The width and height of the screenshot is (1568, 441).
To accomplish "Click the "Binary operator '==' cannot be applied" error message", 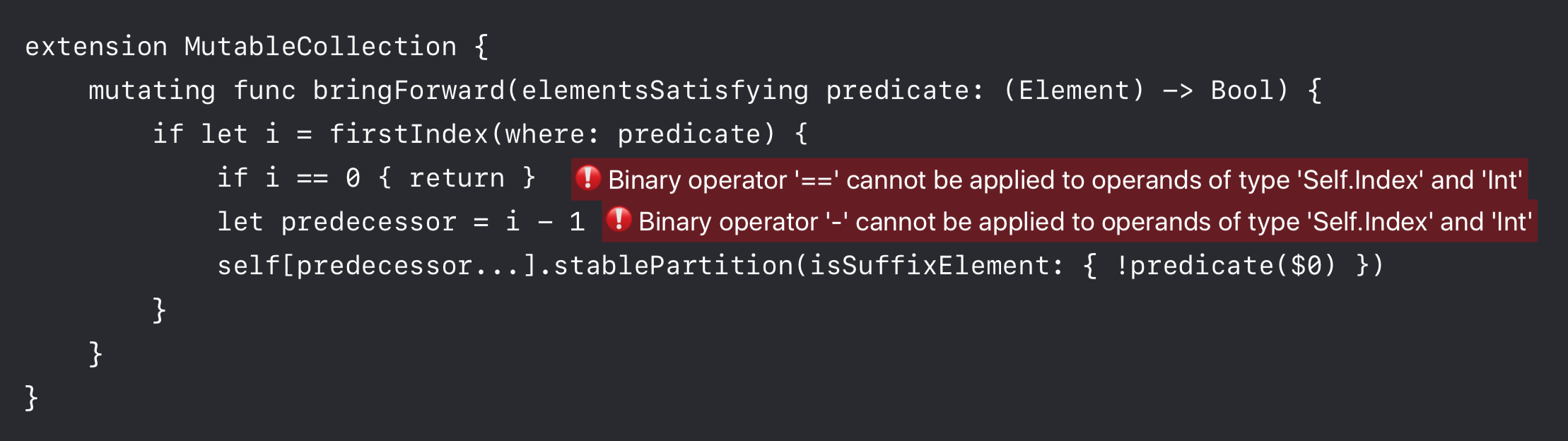I will pyautogui.click(x=1065, y=180).
